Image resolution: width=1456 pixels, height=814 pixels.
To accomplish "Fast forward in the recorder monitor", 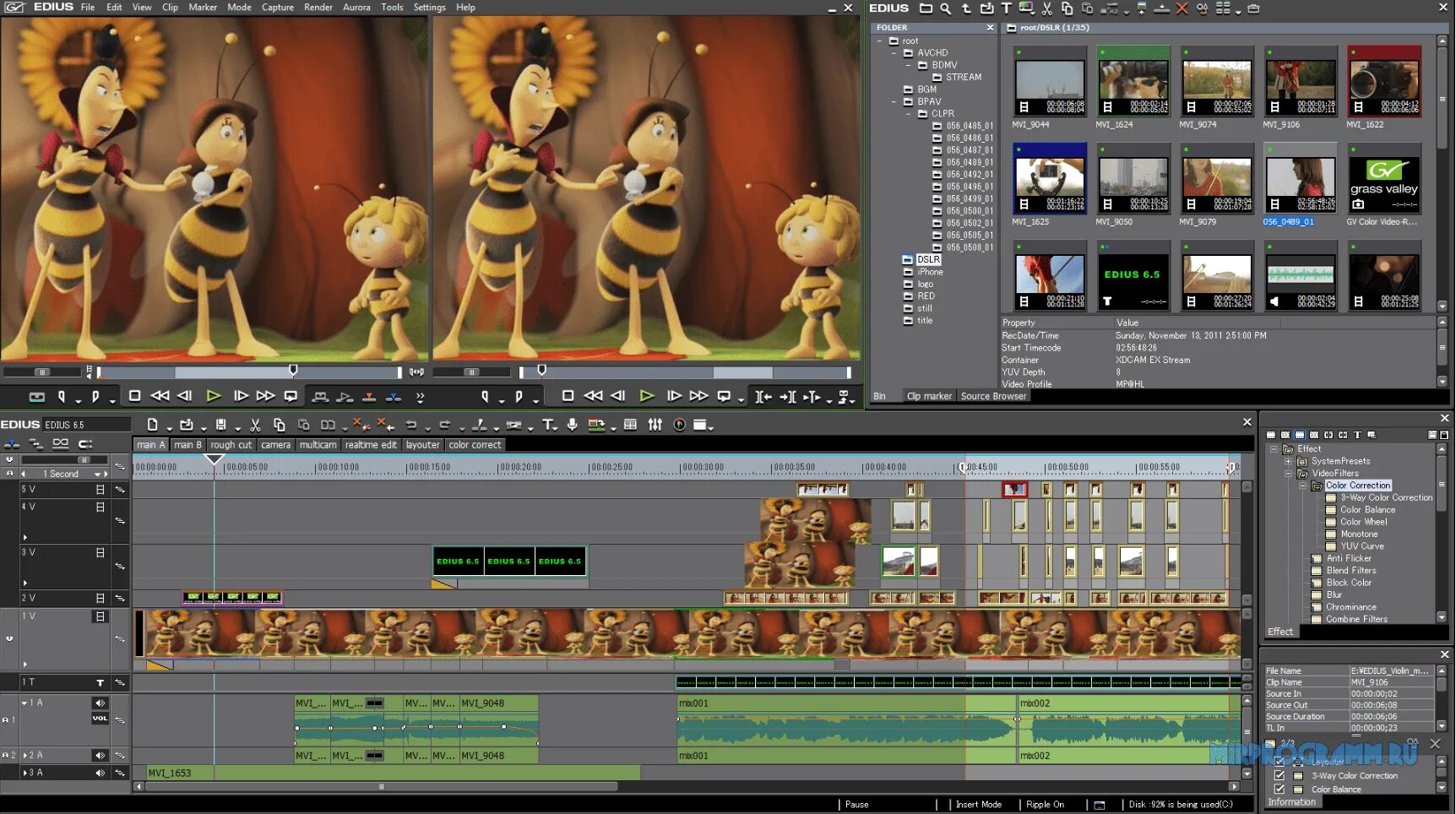I will pyautogui.click(x=698, y=395).
